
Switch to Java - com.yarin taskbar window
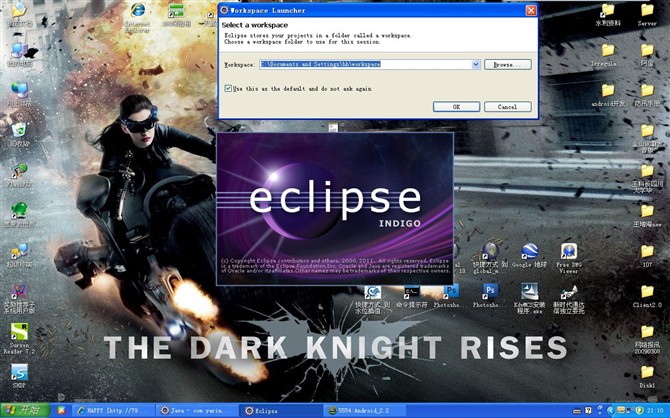[197, 410]
